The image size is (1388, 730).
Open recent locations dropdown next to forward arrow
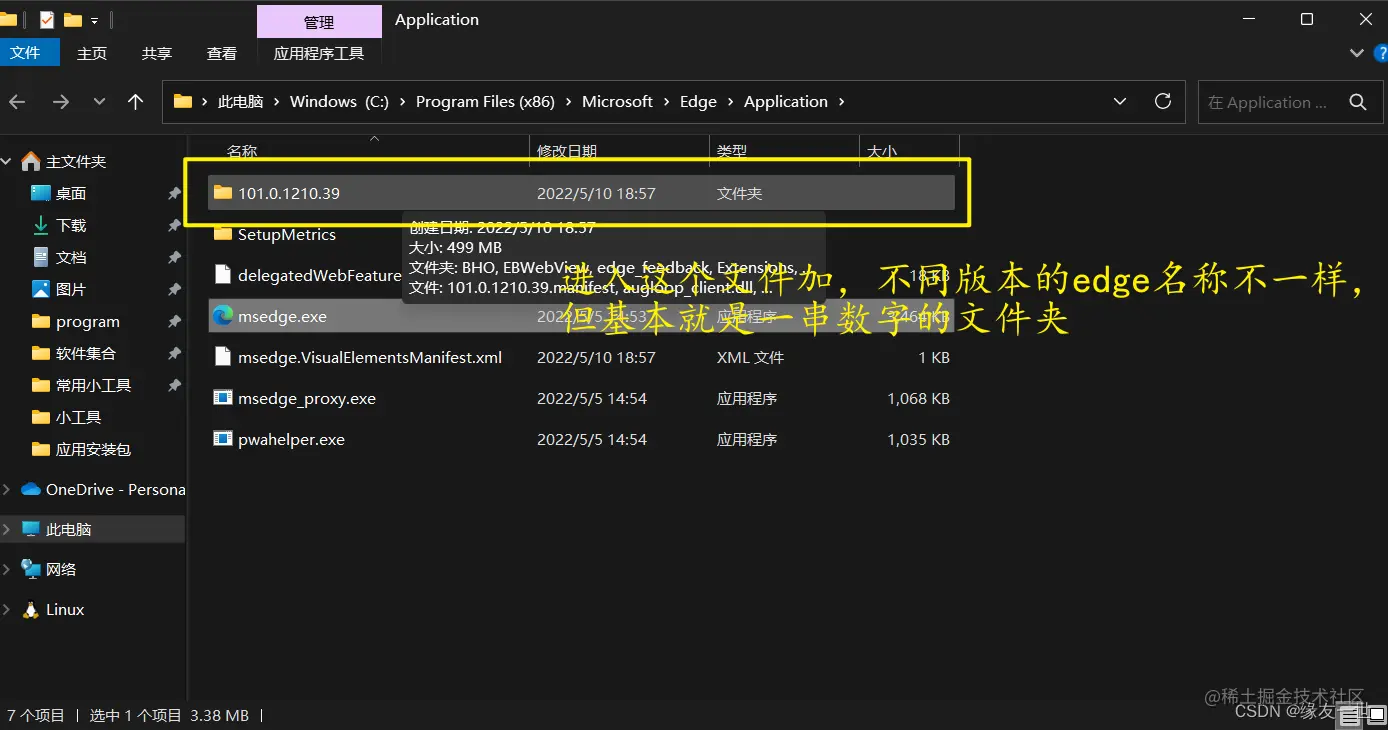(99, 102)
